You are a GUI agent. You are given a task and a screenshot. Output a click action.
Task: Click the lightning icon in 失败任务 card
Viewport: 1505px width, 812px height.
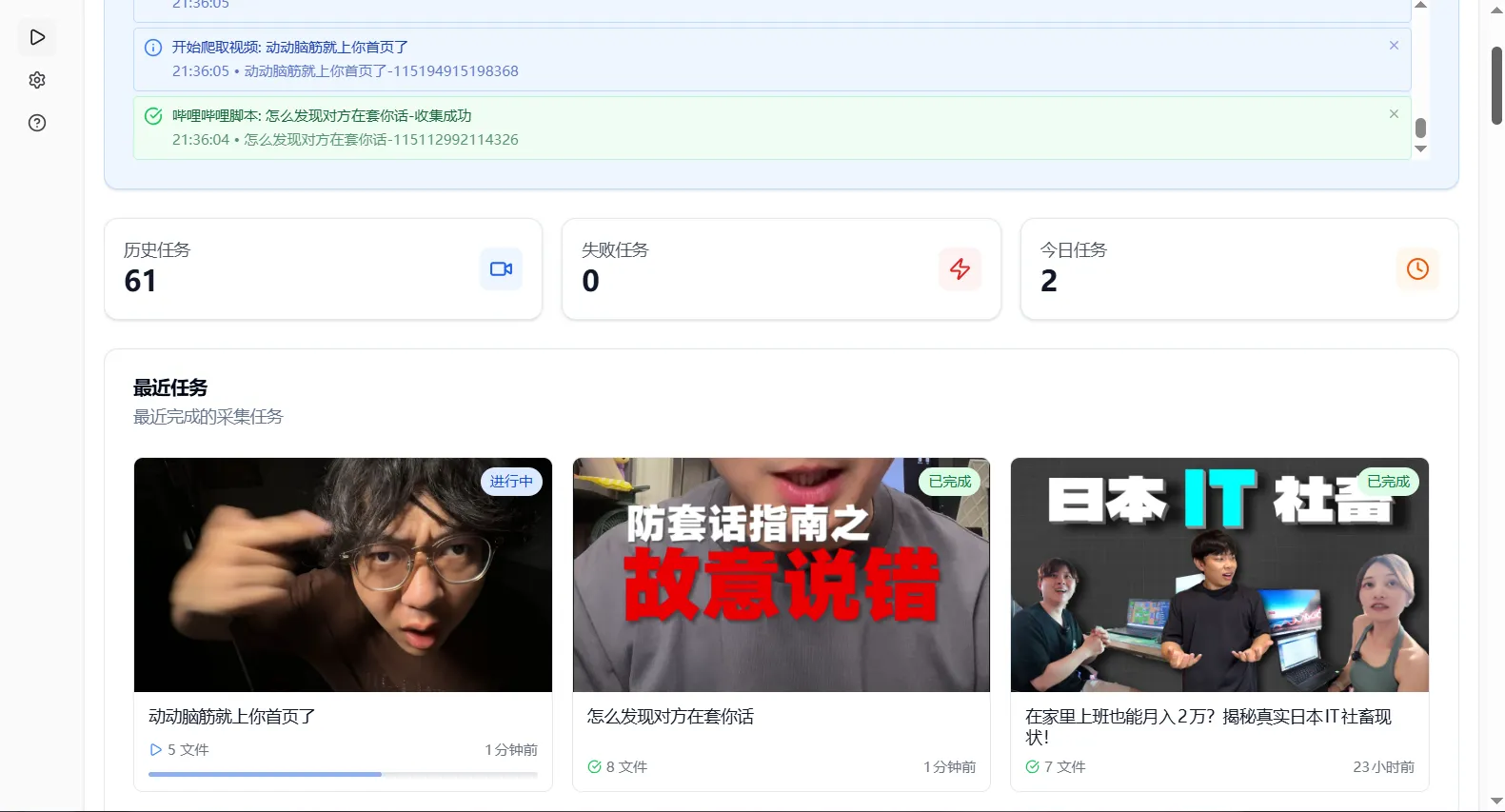tap(960, 269)
